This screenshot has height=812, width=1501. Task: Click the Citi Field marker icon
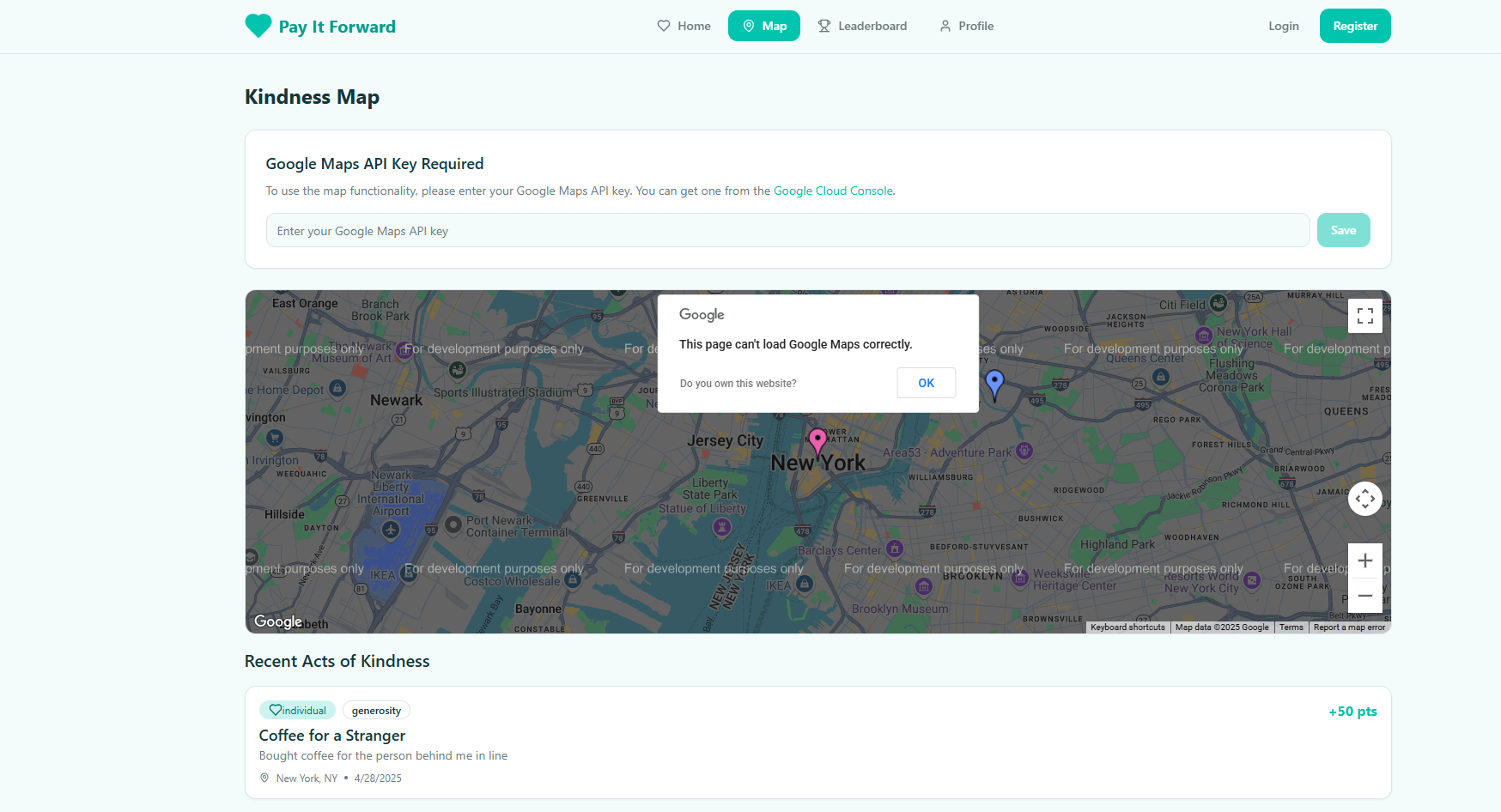click(x=1218, y=303)
